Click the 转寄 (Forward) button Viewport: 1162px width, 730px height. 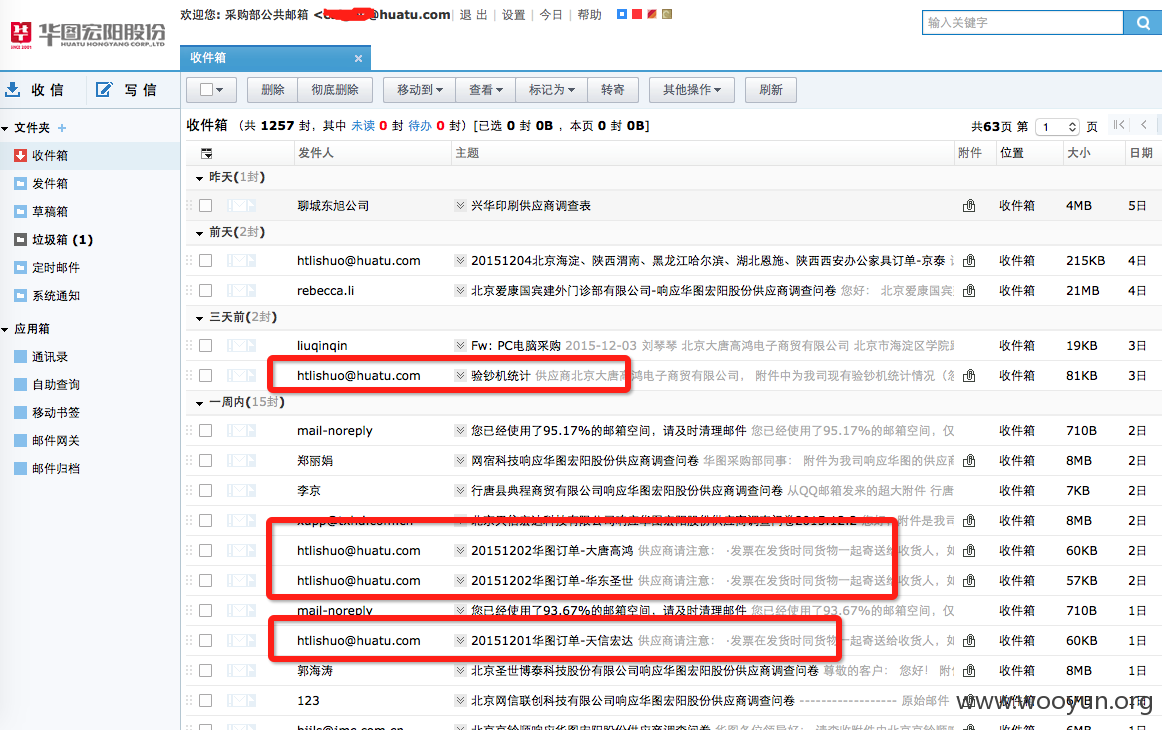[x=612, y=90]
